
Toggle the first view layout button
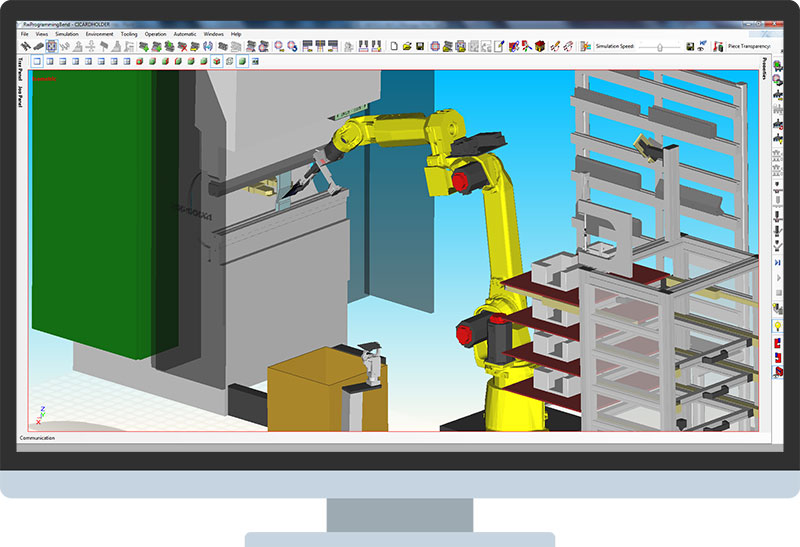click(37, 61)
